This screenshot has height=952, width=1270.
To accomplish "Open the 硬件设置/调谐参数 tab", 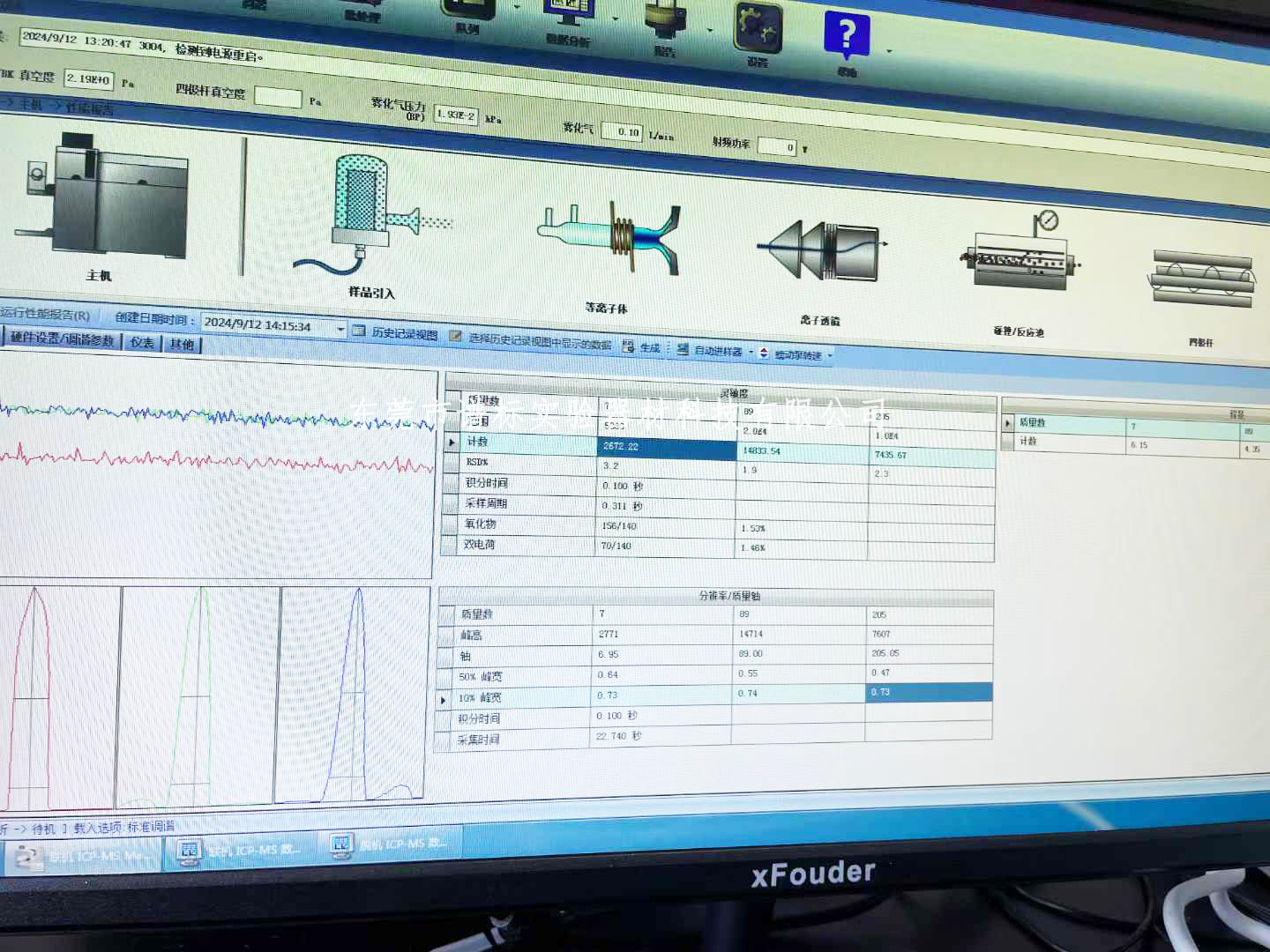I will point(62,339).
